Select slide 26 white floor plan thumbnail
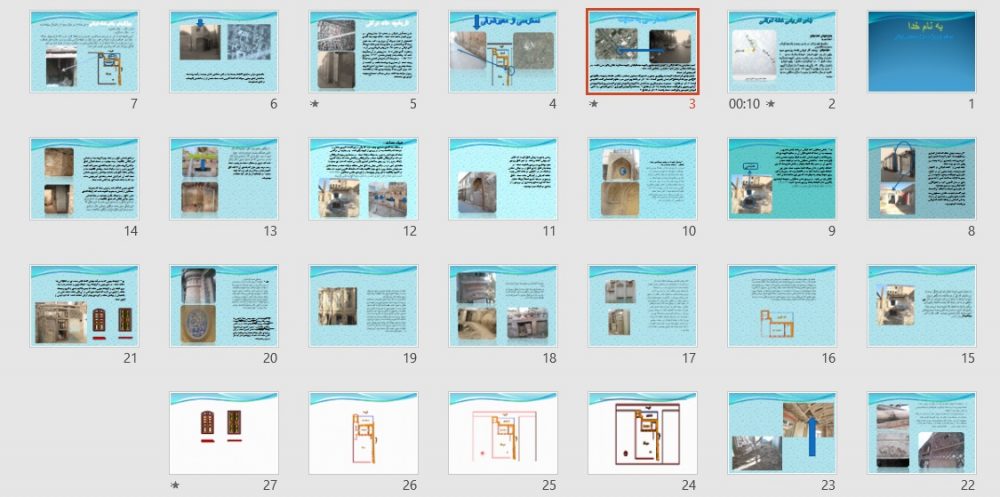Viewport: 1000px width, 497px height. click(363, 433)
